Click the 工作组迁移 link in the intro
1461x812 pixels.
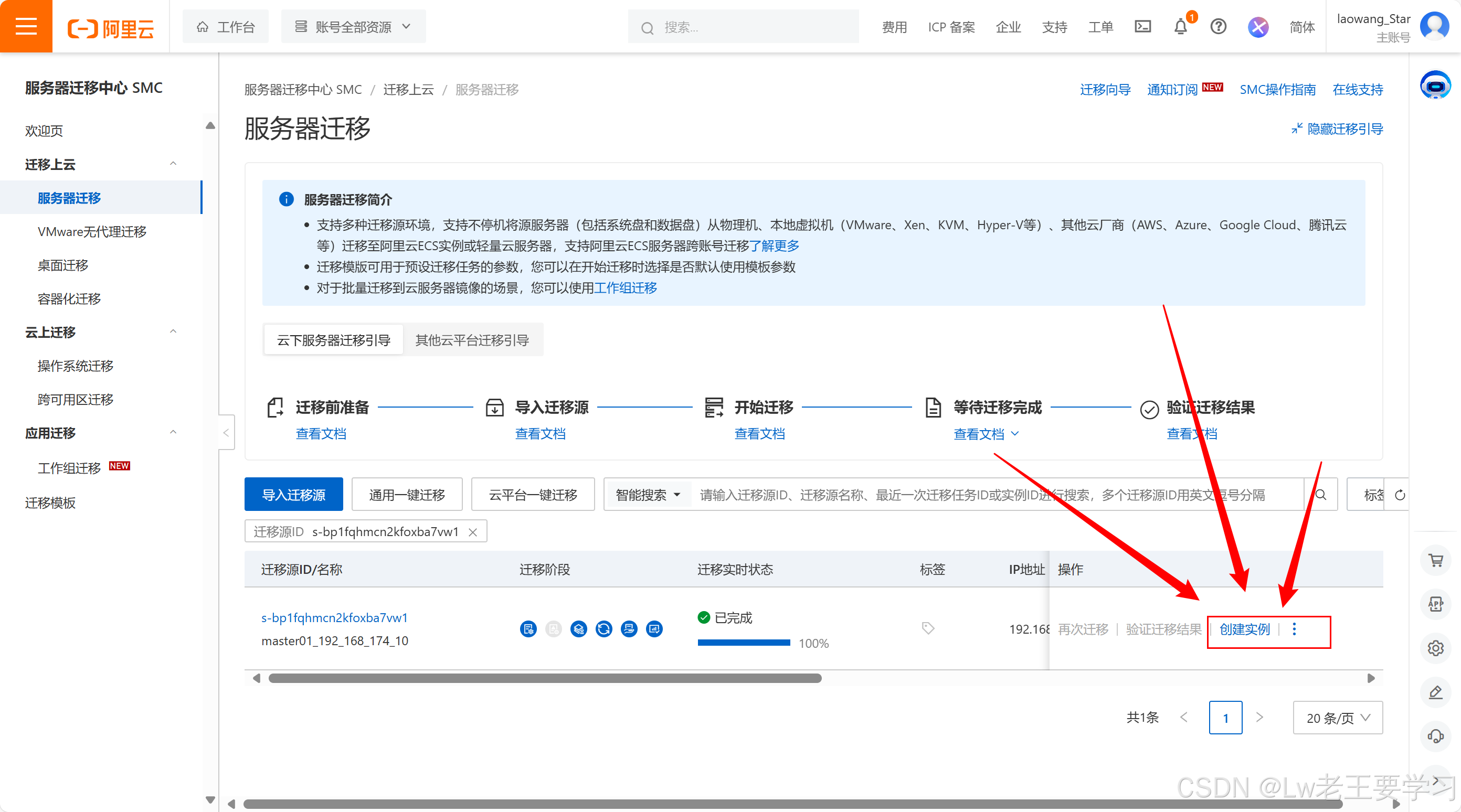[x=625, y=287]
